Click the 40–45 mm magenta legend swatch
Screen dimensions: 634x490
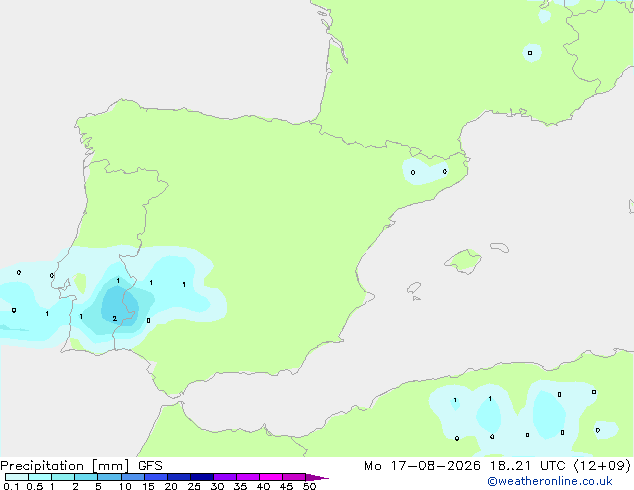(271, 477)
